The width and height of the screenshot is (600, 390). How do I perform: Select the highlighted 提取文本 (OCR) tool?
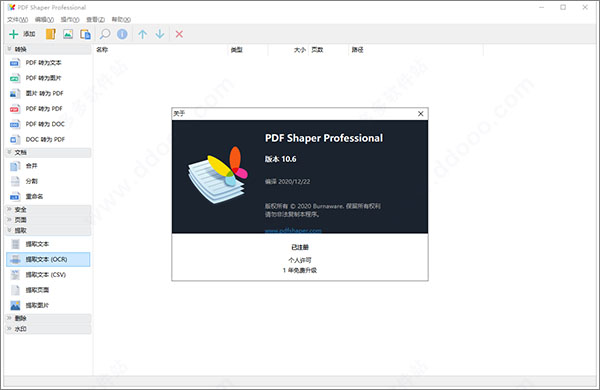tap(48, 259)
